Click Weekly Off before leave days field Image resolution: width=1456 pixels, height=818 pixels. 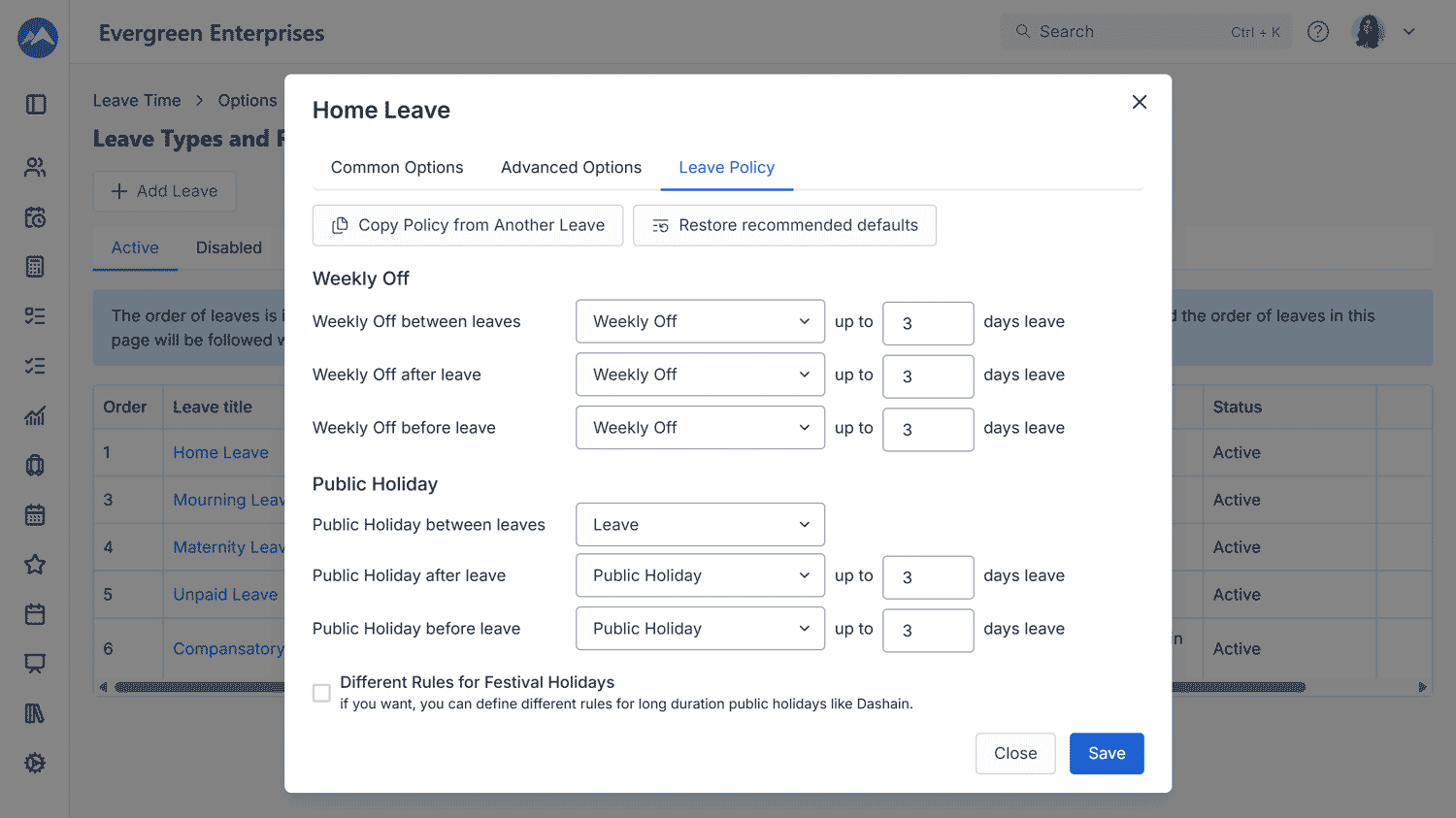[927, 430]
